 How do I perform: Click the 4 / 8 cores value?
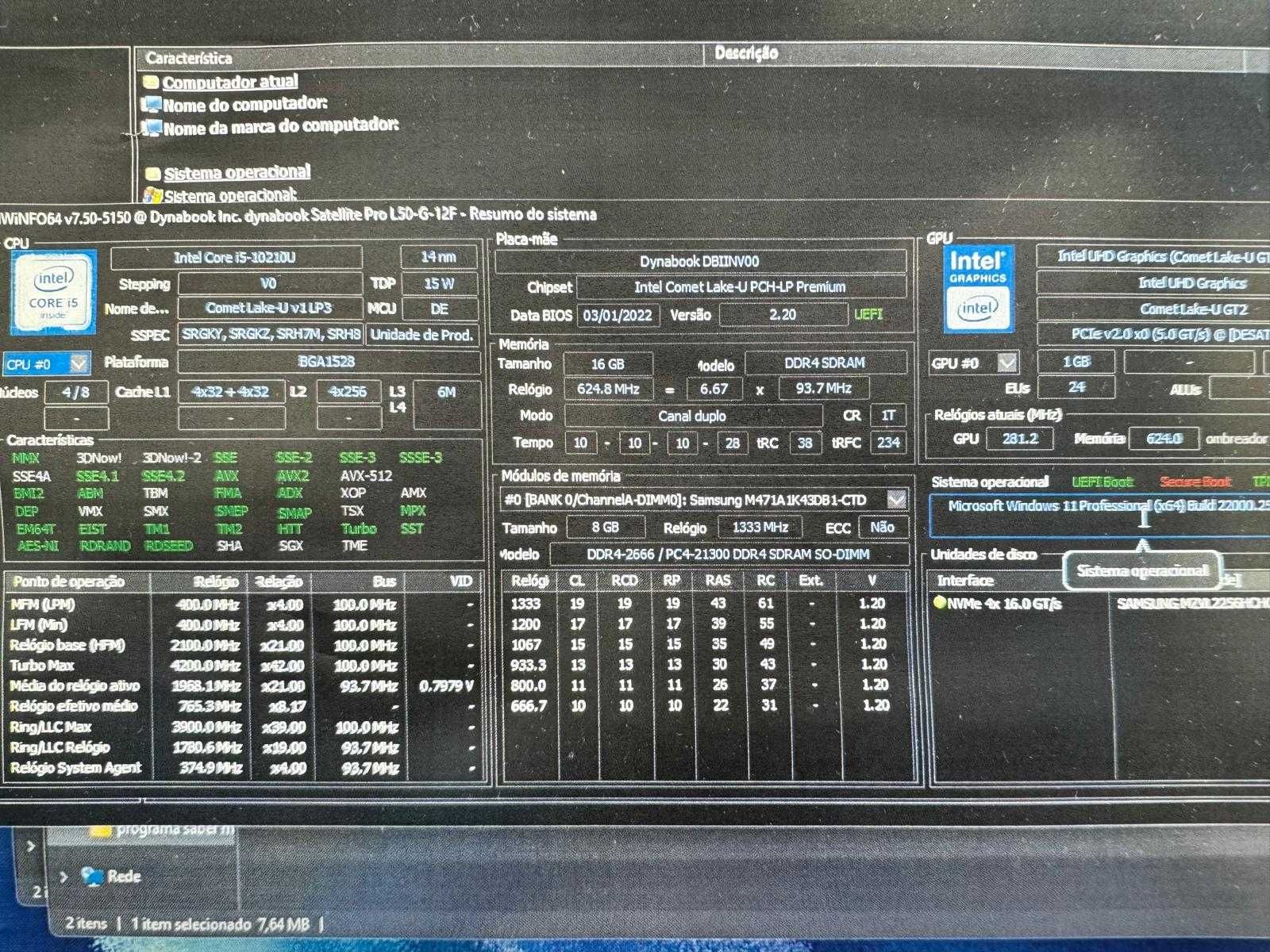76,392
